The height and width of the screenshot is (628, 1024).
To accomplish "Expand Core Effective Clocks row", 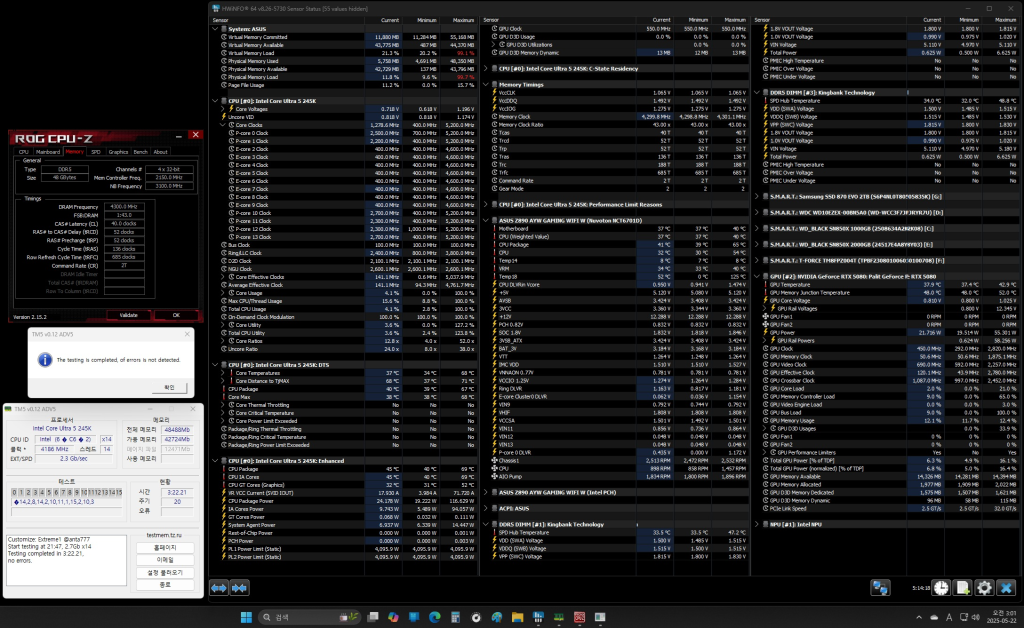I will pyautogui.click(x=223, y=277).
